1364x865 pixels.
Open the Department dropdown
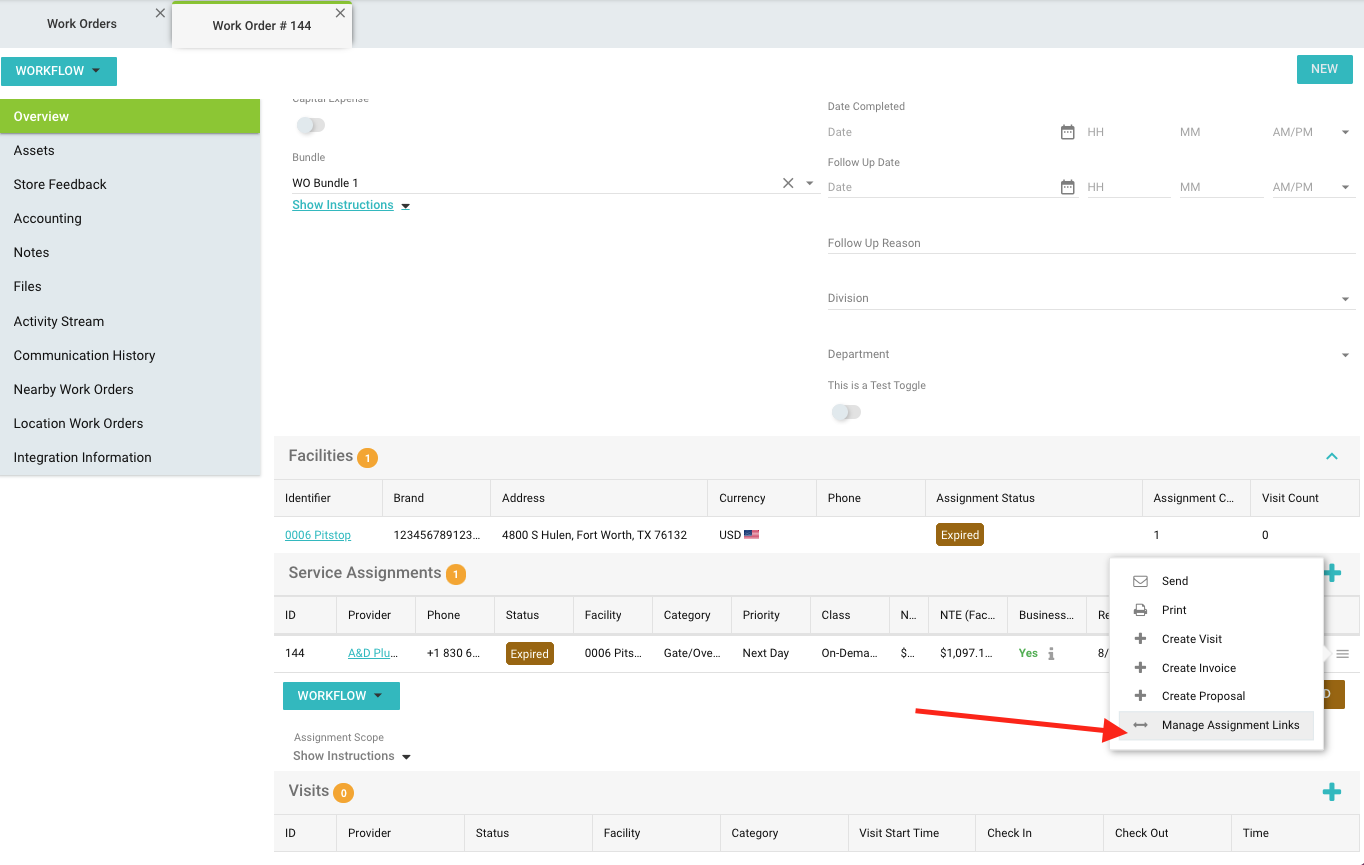(x=1345, y=355)
